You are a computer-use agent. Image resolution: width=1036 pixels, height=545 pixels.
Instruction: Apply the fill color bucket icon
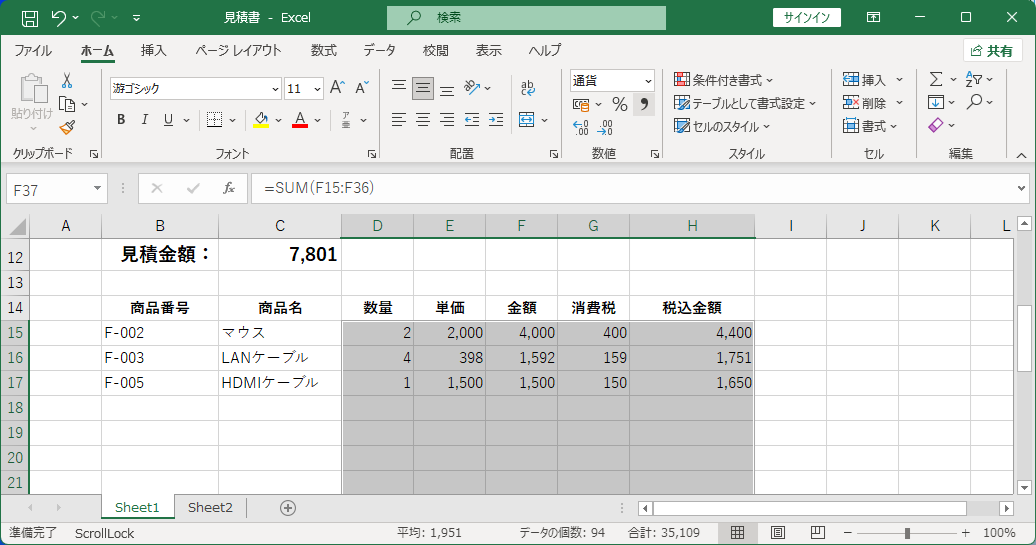261,120
